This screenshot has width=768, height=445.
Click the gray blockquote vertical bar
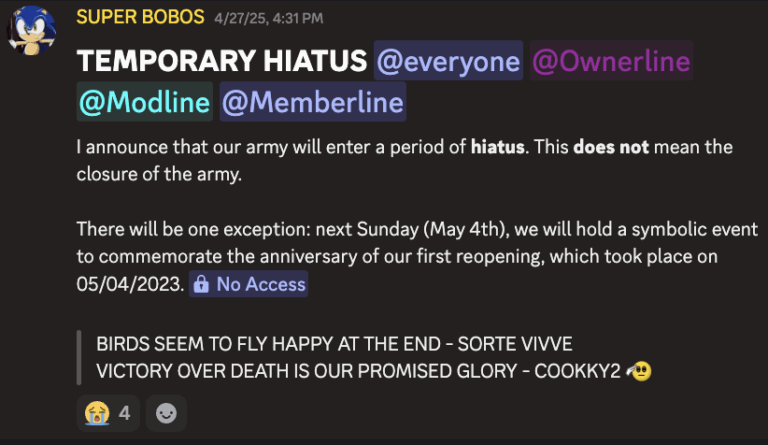(x=79, y=357)
